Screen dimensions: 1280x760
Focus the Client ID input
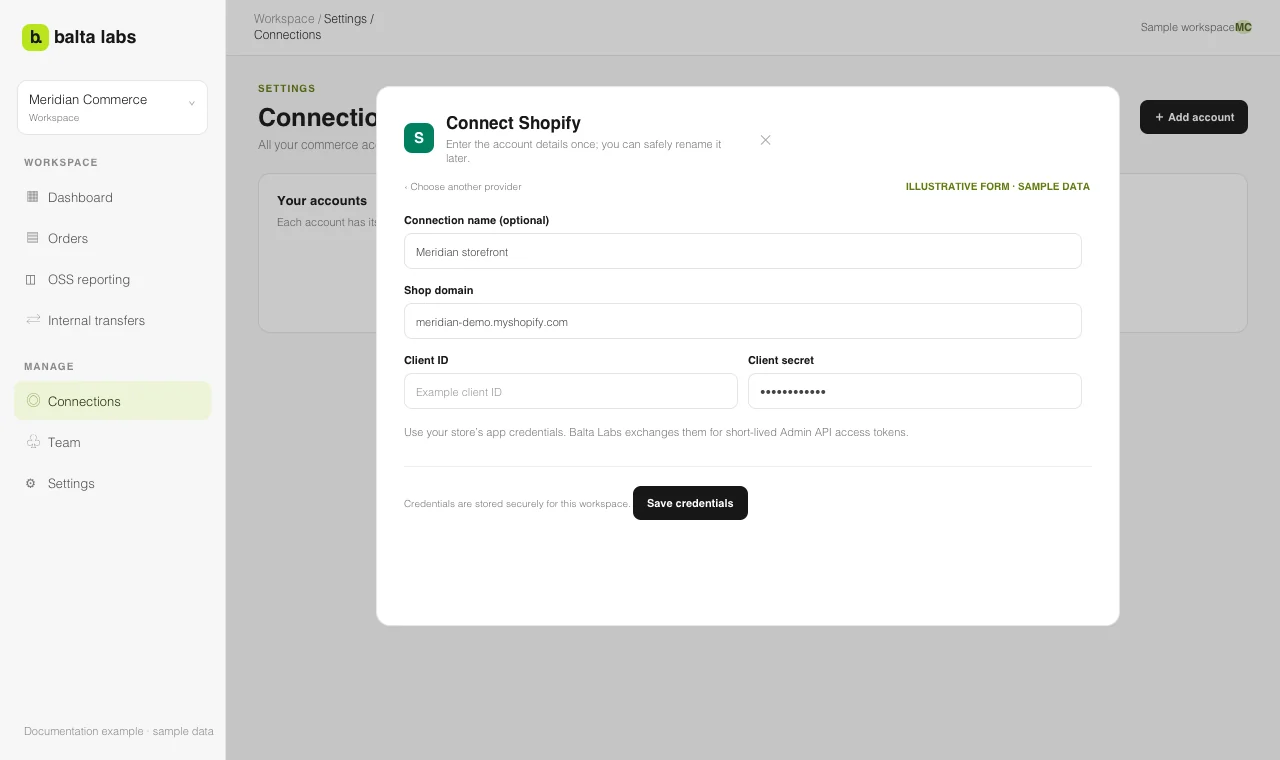571,391
